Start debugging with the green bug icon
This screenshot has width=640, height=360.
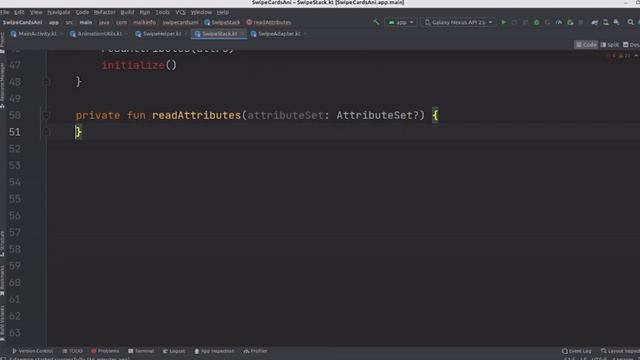pyautogui.click(x=537, y=22)
